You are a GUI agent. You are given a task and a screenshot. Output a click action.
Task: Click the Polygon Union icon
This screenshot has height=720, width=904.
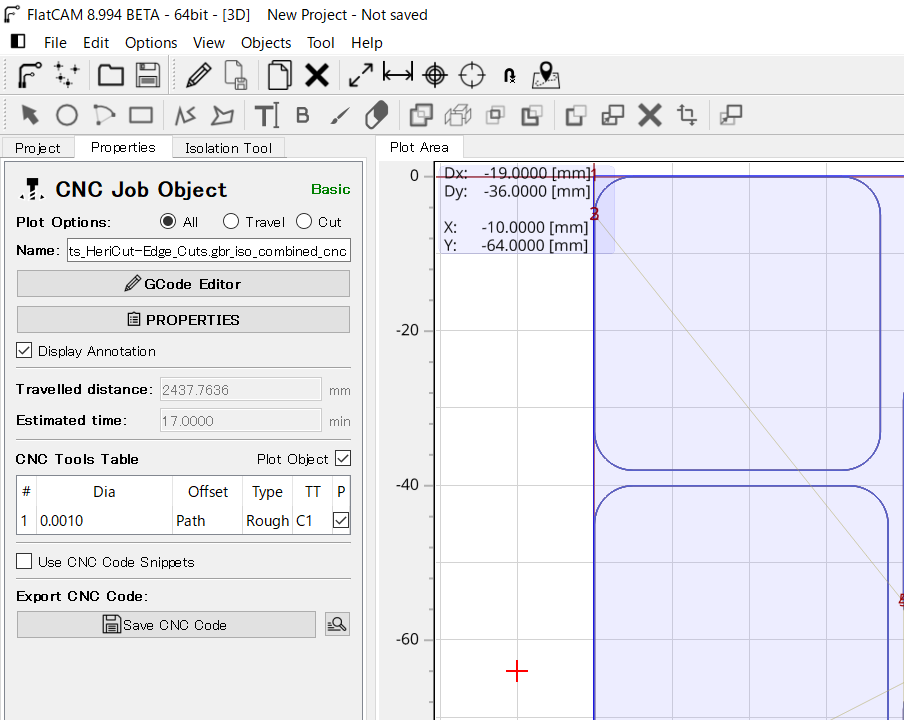(x=421, y=115)
